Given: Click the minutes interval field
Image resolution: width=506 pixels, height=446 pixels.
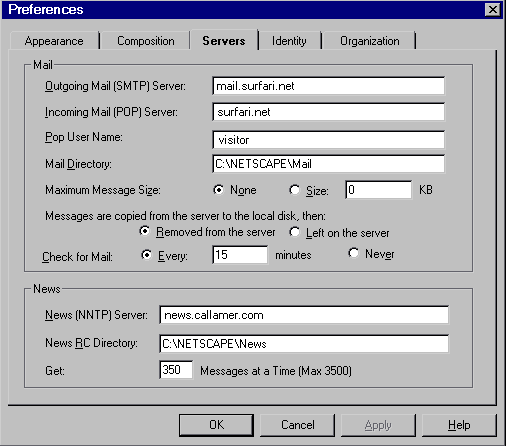Looking at the screenshot, I should pyautogui.click(x=240, y=255).
